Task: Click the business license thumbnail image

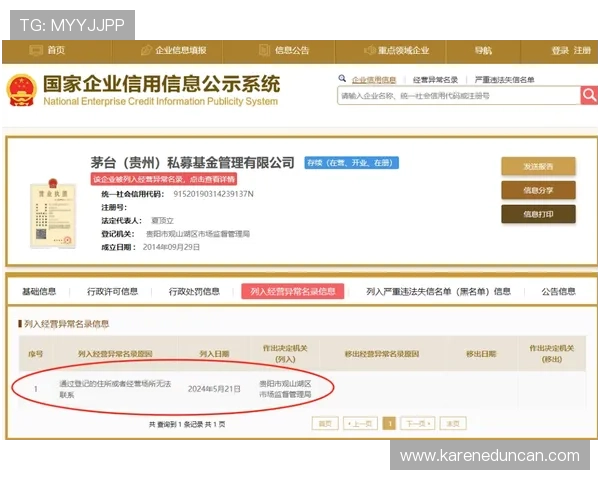Action: point(53,214)
